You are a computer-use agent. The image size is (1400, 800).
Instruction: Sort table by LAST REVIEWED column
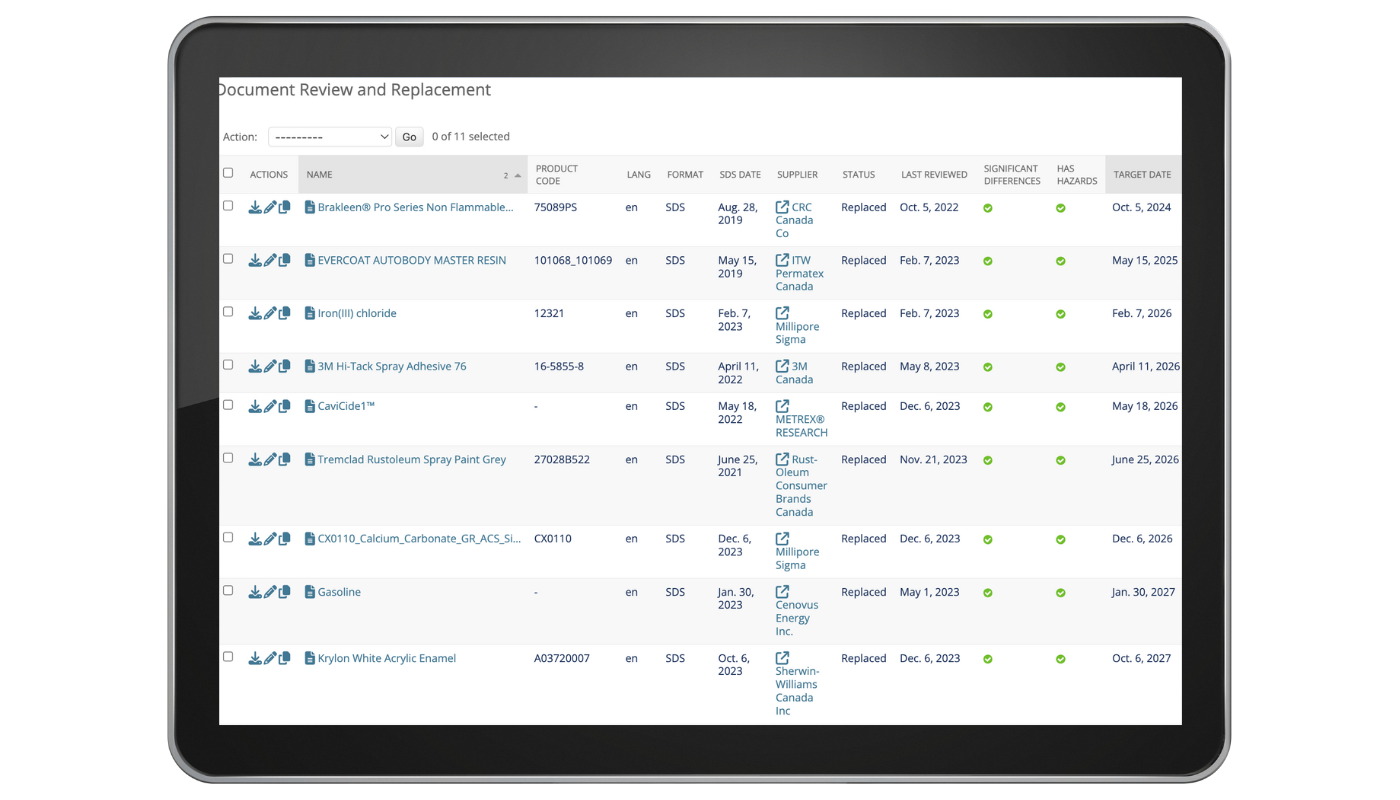(x=934, y=175)
